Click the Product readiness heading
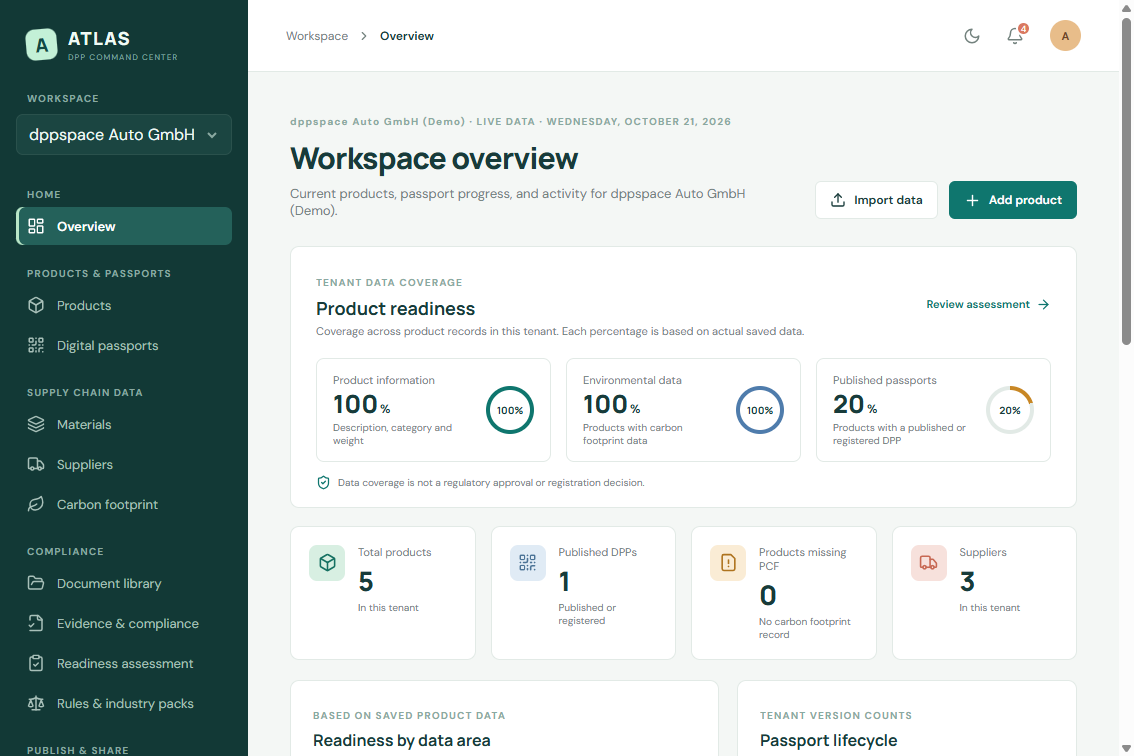 click(x=396, y=309)
